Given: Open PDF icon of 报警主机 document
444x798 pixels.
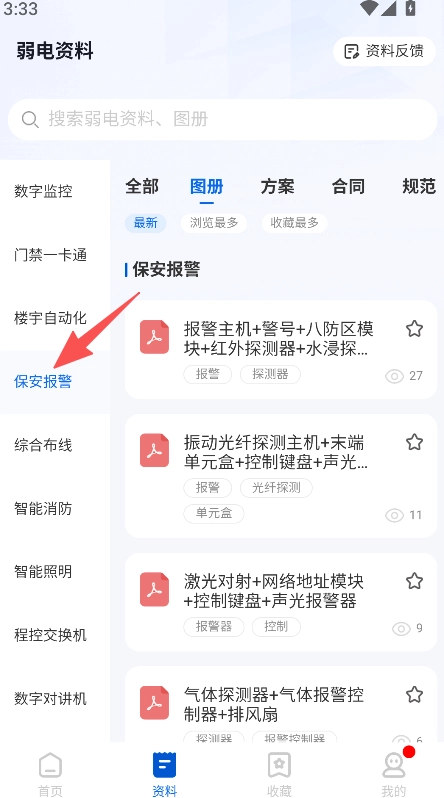Looking at the screenshot, I should 154,337.
